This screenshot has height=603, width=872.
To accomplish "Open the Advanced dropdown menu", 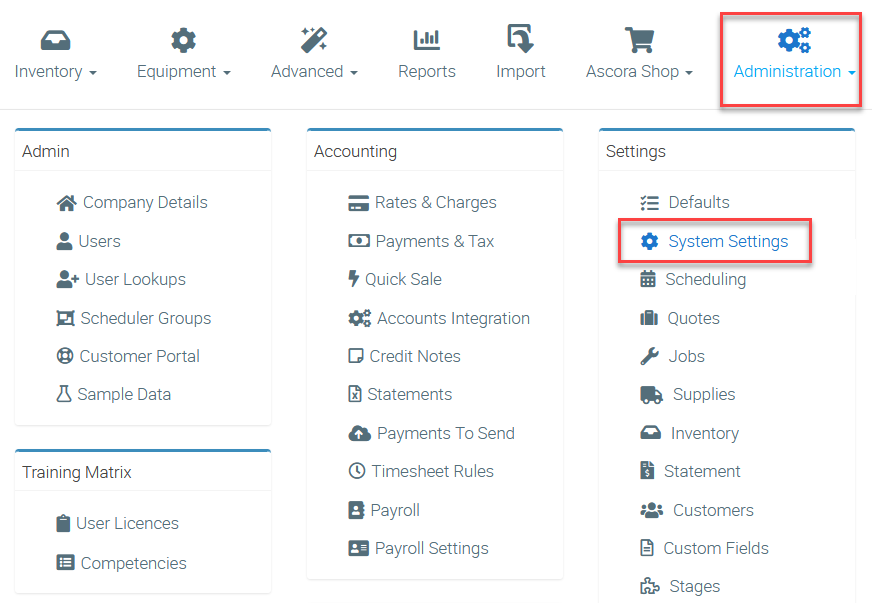I will (x=314, y=72).
